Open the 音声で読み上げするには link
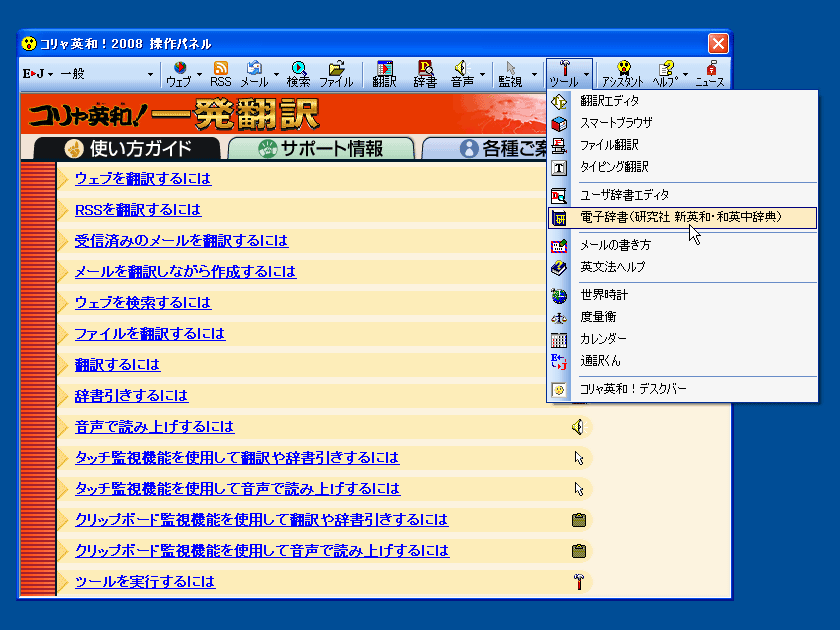The height and width of the screenshot is (630, 840). [x=155, y=427]
